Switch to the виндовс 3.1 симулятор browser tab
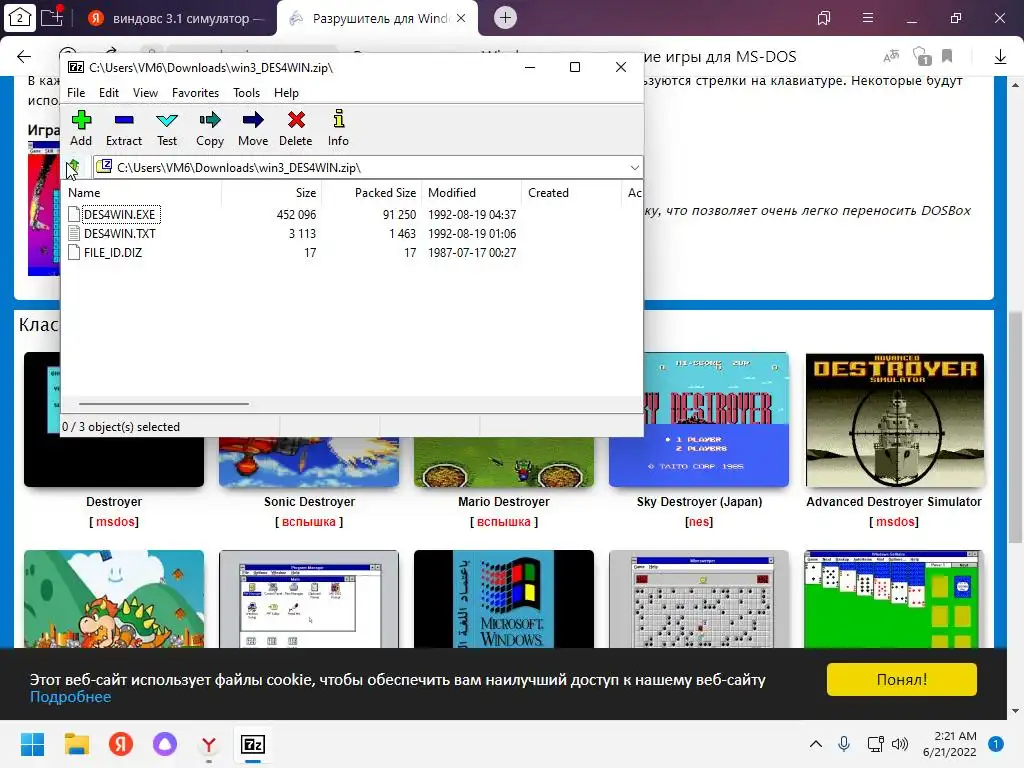 point(176,18)
